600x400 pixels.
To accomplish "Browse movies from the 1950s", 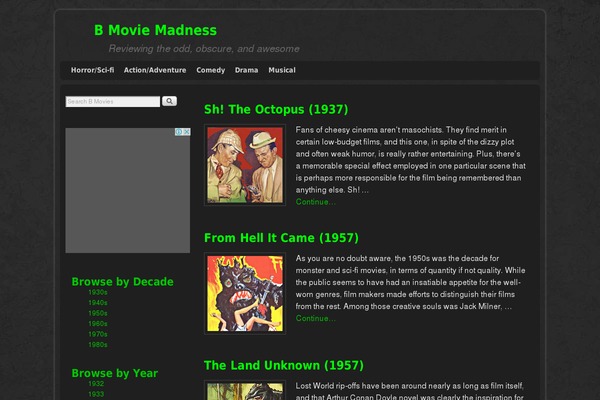I will 98,313.
